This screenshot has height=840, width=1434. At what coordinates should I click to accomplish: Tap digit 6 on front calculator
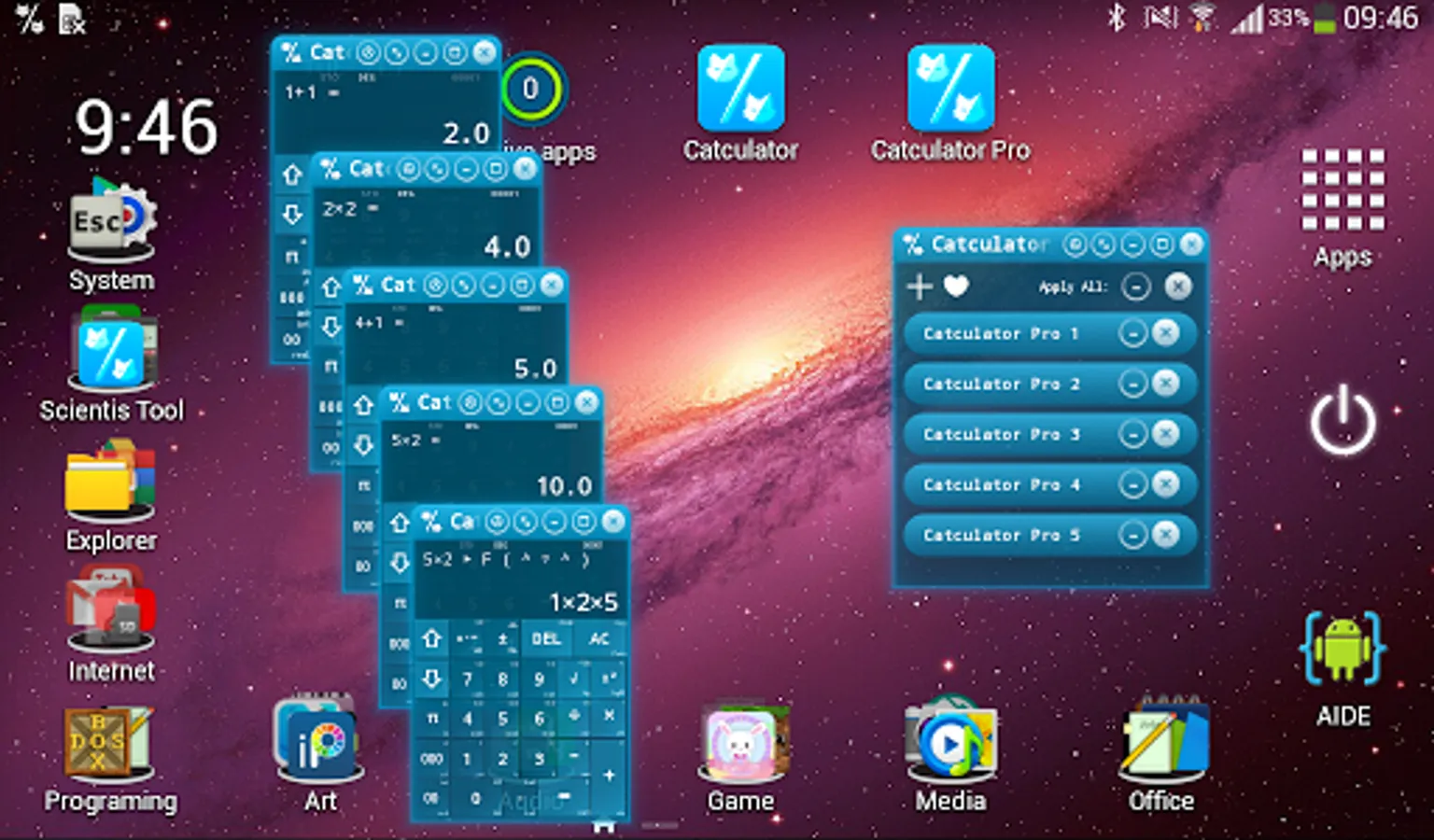[x=539, y=719]
